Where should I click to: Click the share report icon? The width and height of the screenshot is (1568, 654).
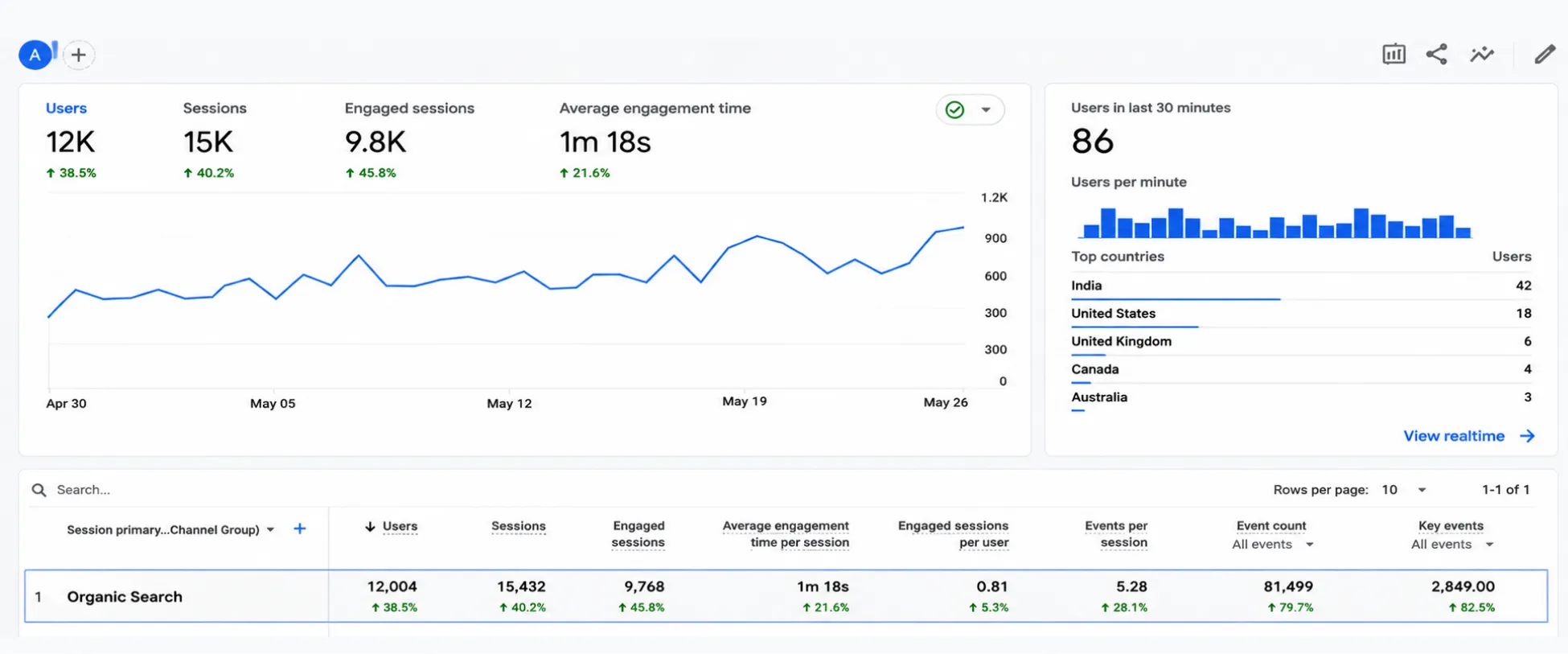coord(1436,54)
